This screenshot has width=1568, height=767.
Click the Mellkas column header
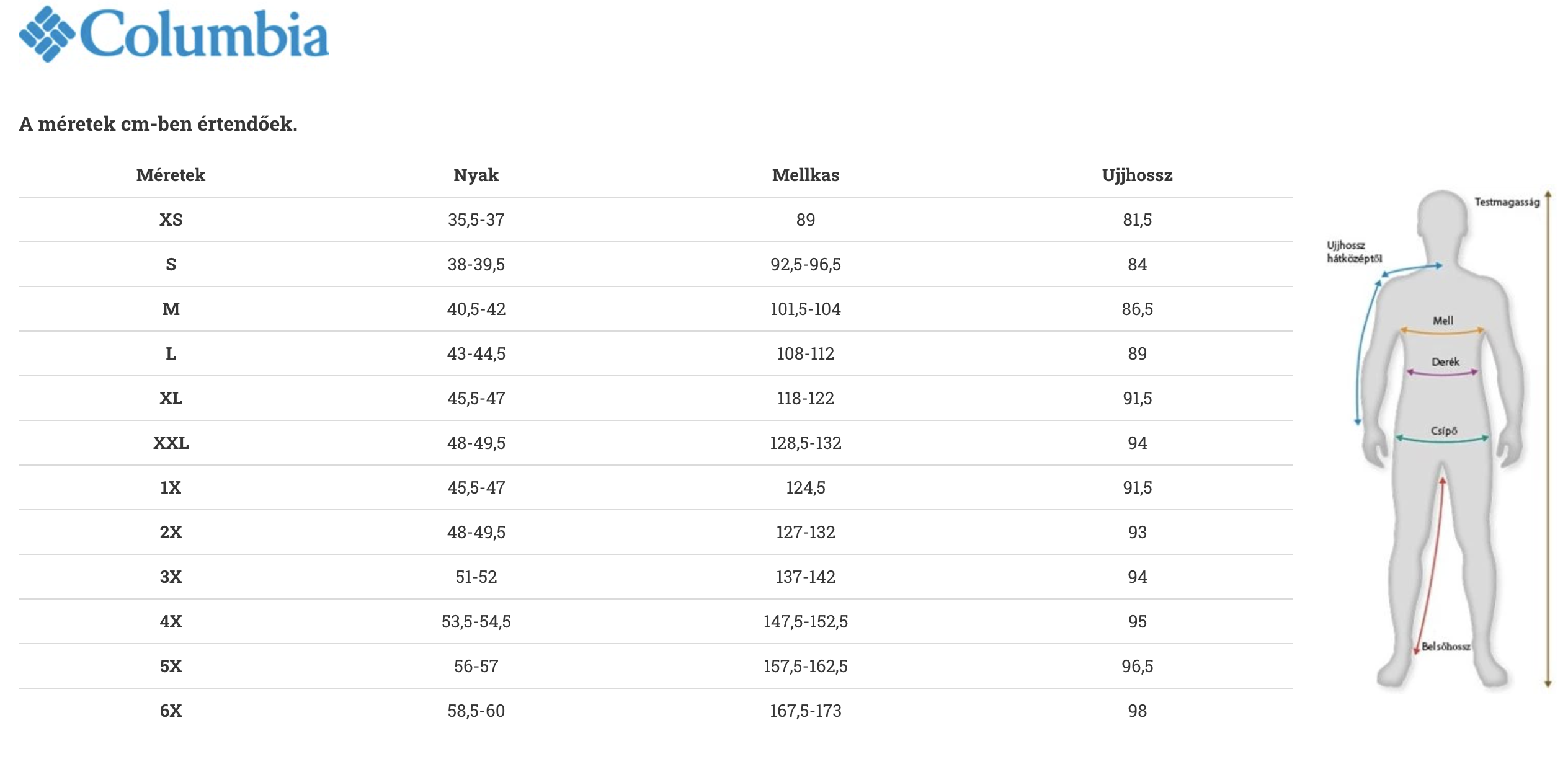pyautogui.click(x=805, y=175)
